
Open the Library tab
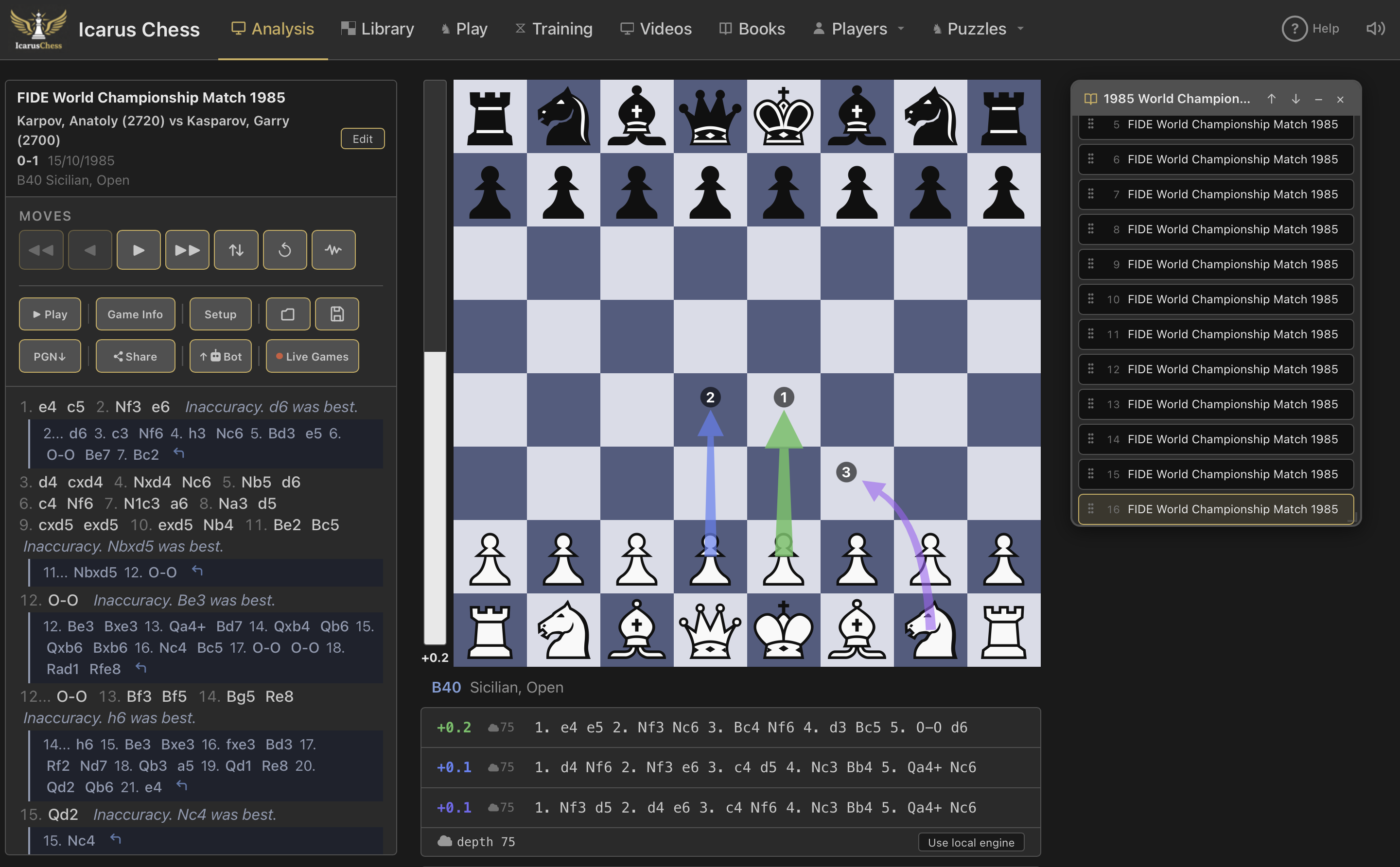[x=377, y=29]
